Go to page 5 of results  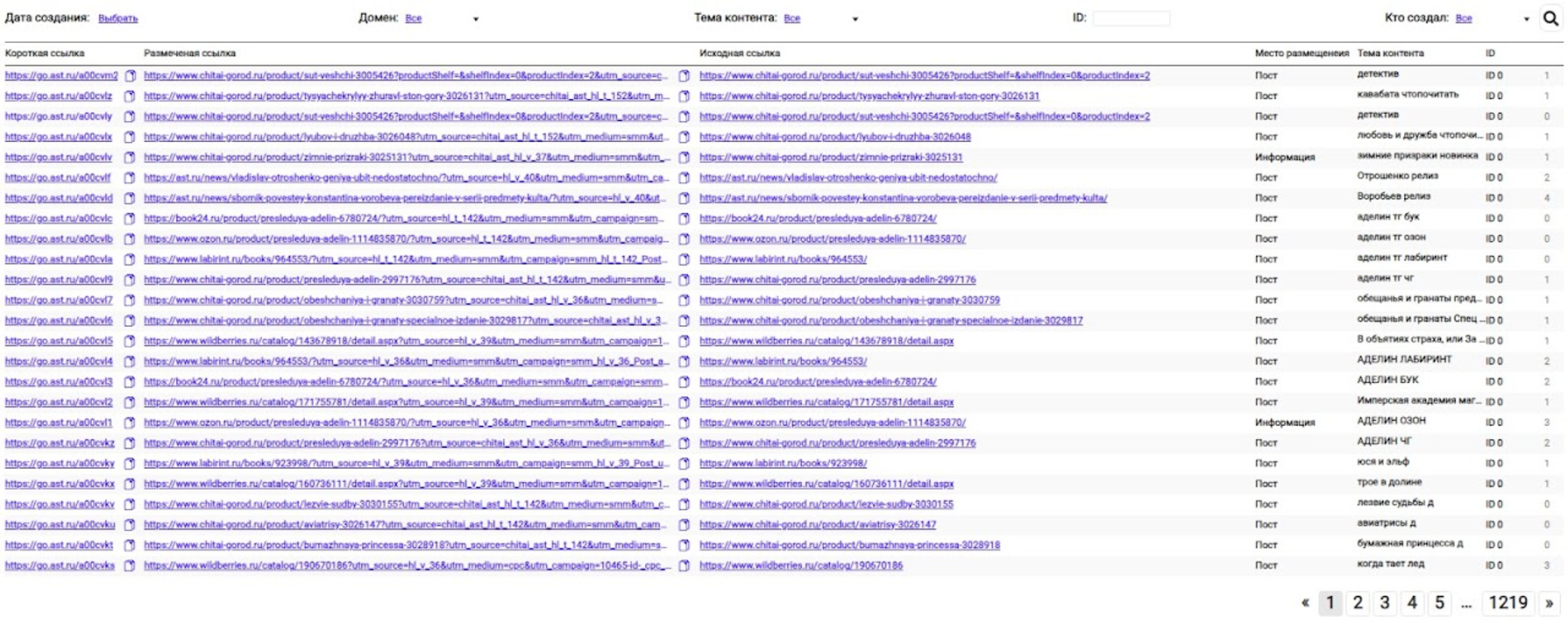tap(1439, 603)
